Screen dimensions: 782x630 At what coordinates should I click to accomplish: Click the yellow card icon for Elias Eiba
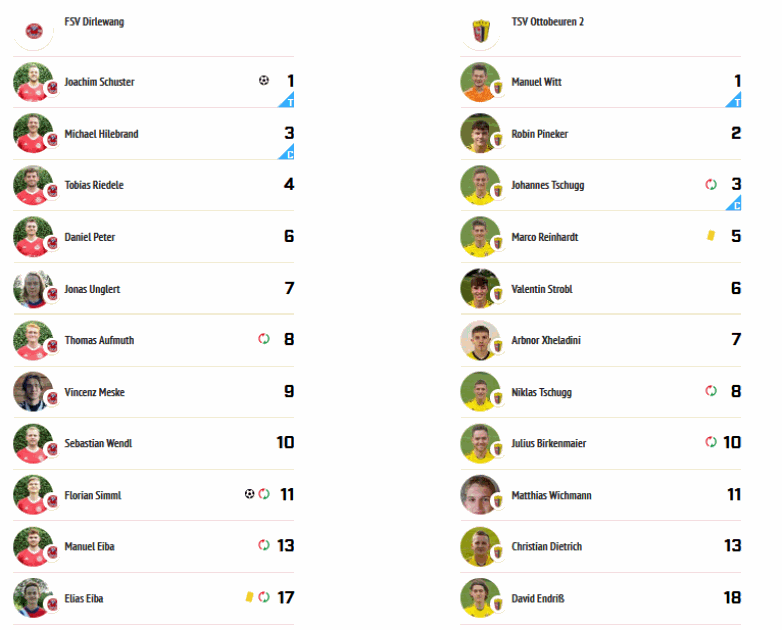pyautogui.click(x=249, y=597)
